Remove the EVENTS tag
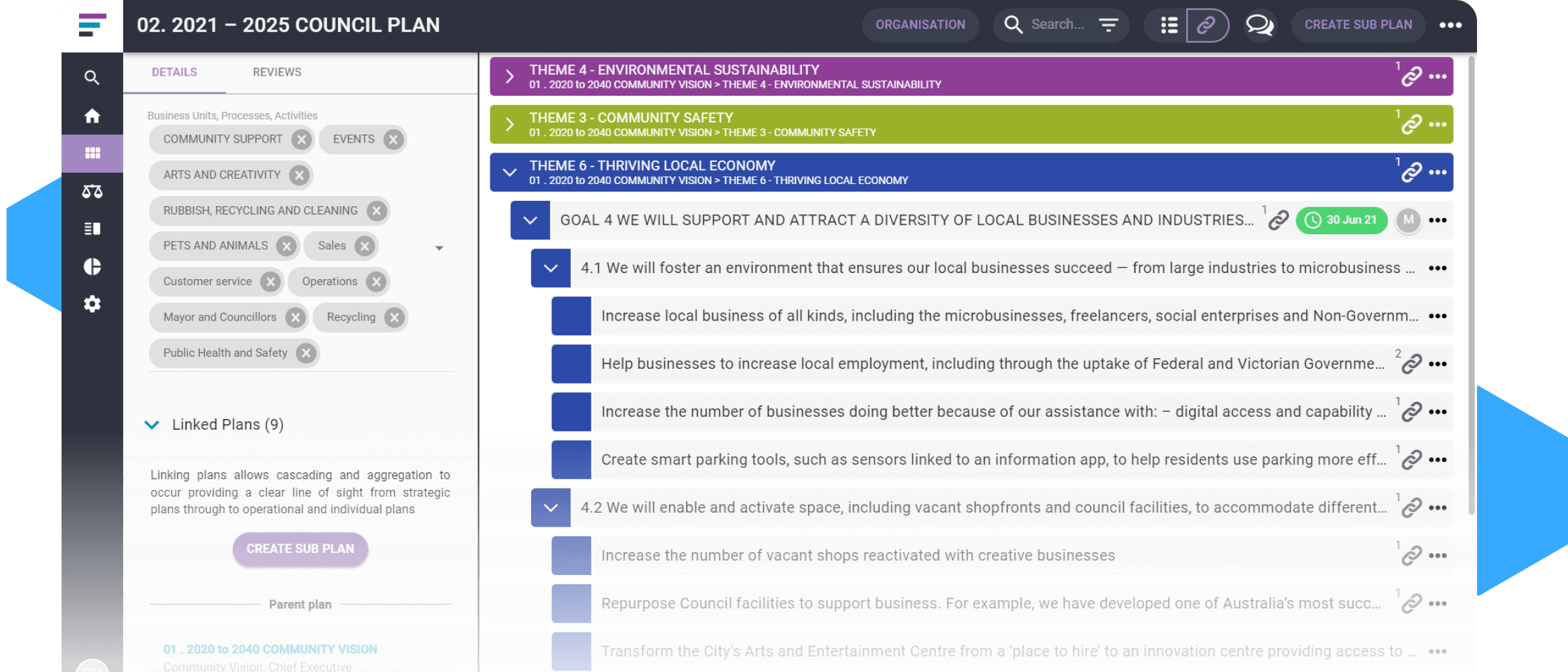Screen dimensions: 1568x672 click(x=393, y=139)
